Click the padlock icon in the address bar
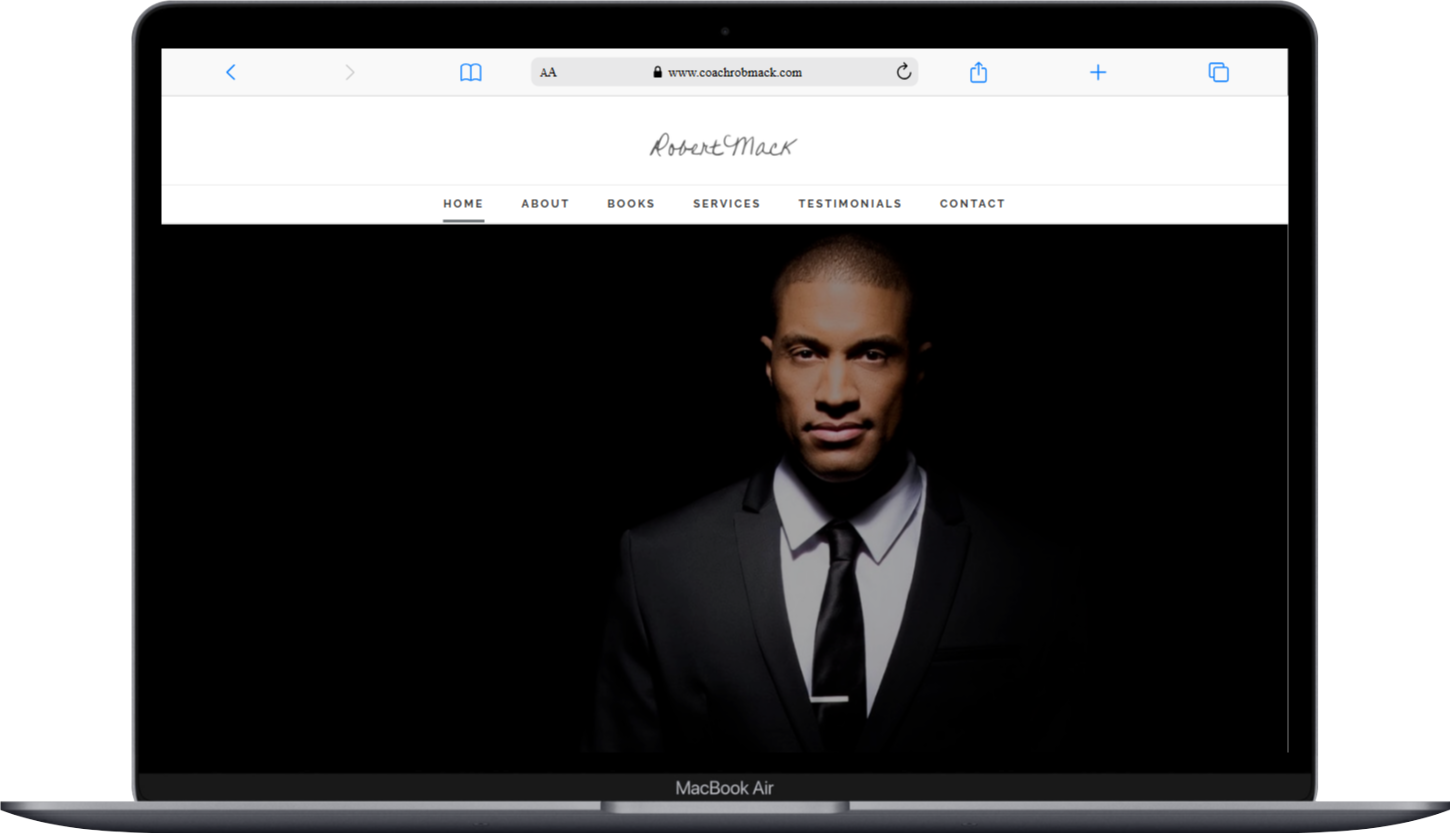 657,72
